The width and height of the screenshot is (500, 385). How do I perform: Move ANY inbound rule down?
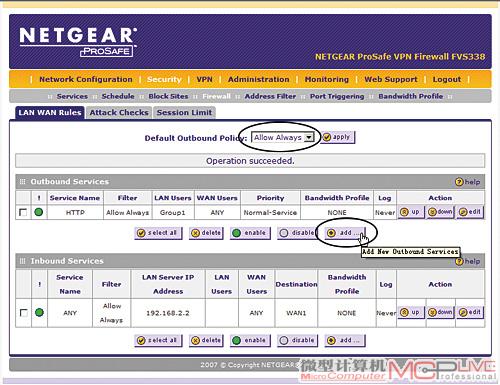click(440, 312)
